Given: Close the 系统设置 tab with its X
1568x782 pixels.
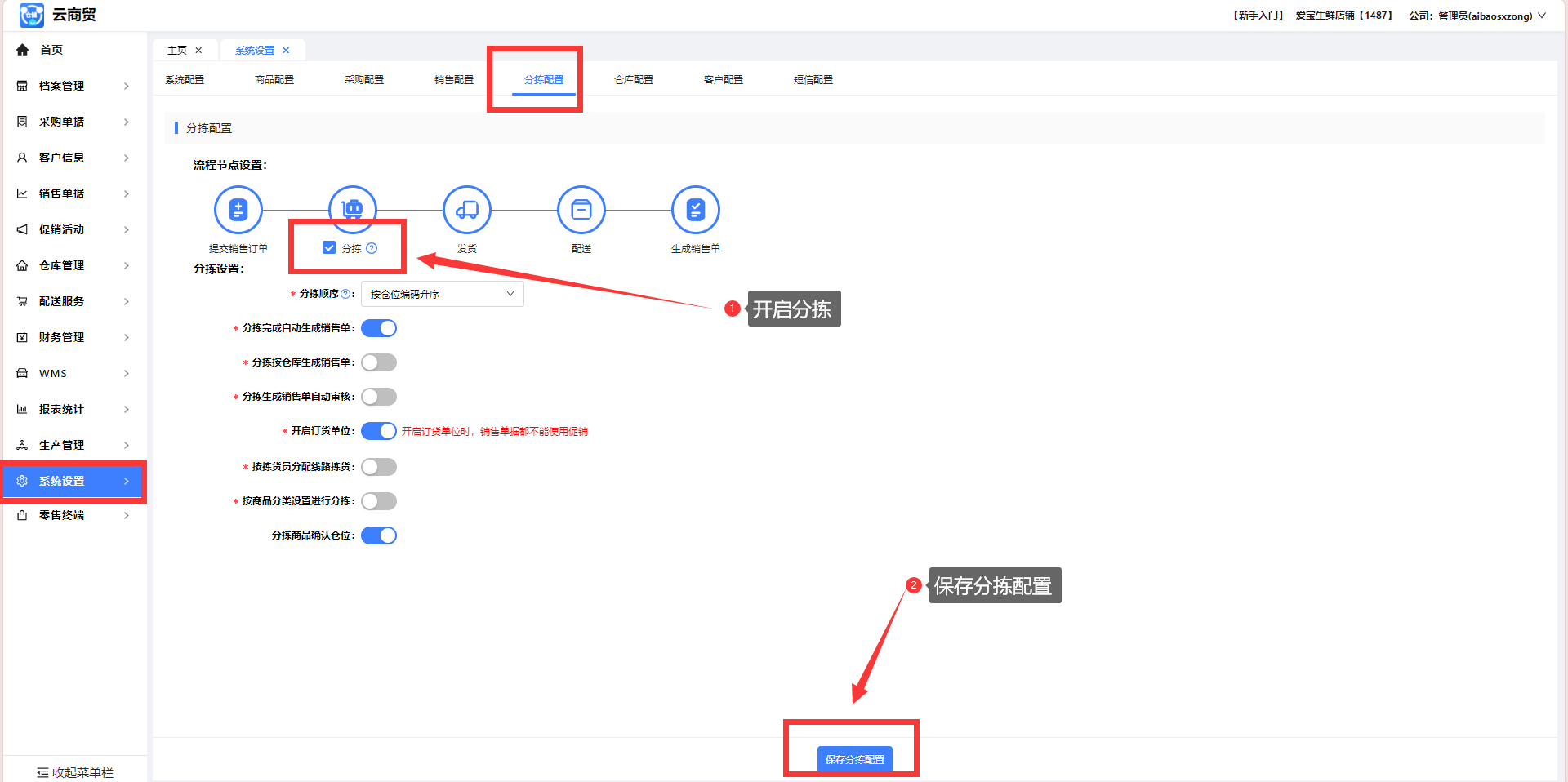Looking at the screenshot, I should point(286,51).
